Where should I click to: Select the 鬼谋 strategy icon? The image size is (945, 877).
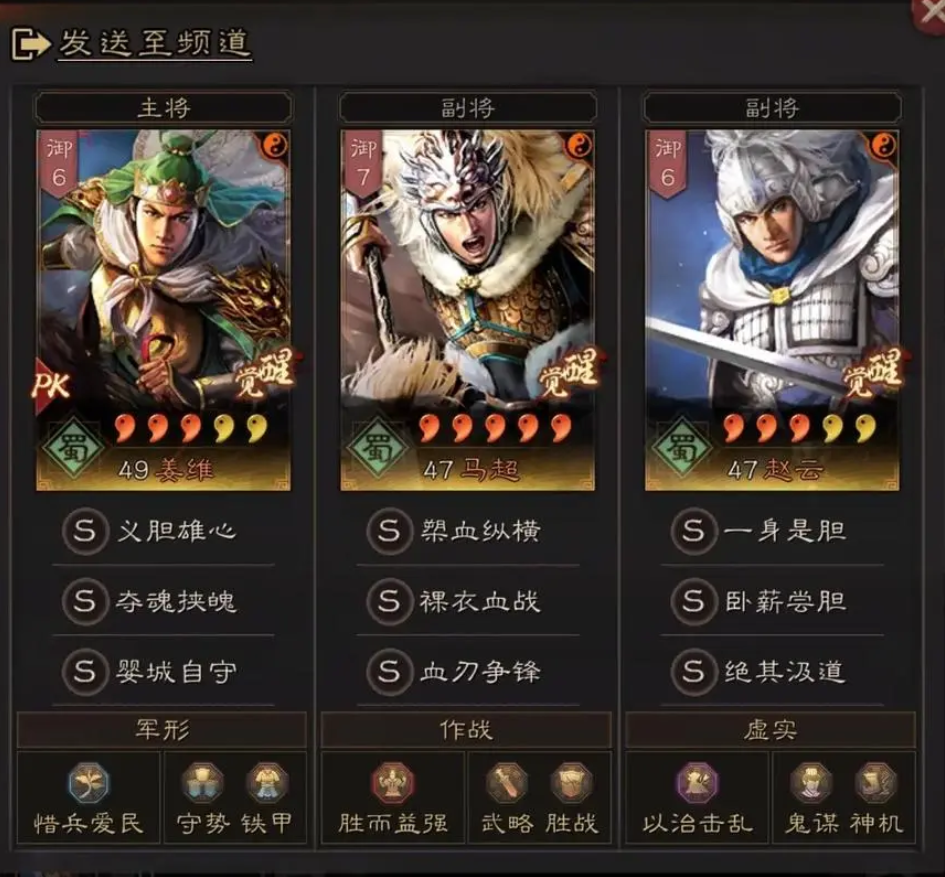[x=812, y=783]
